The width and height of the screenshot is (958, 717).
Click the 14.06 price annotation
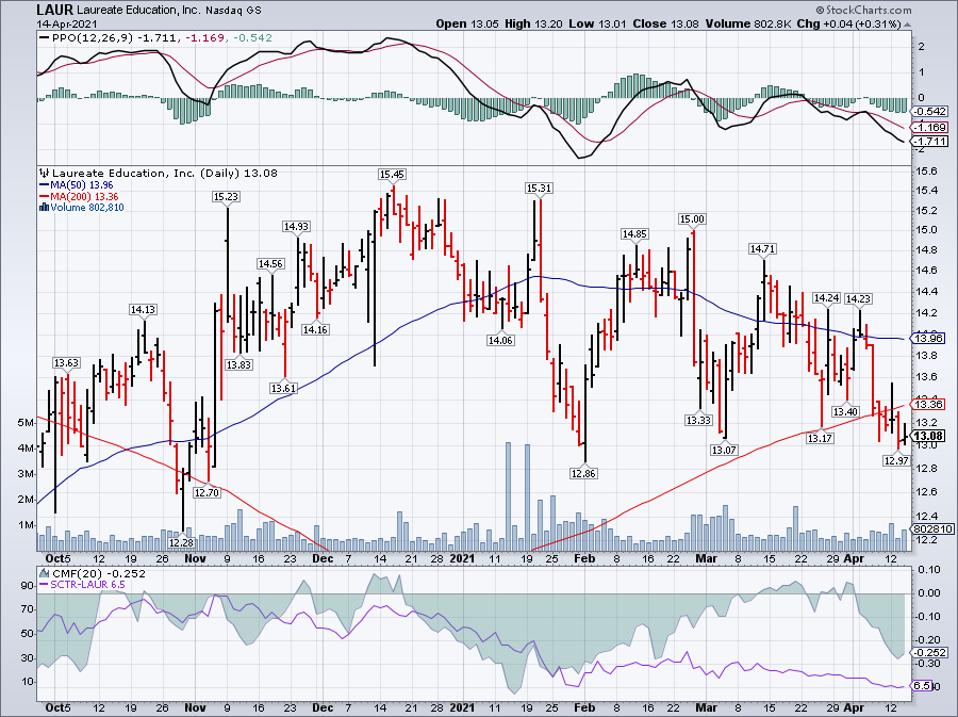point(500,340)
